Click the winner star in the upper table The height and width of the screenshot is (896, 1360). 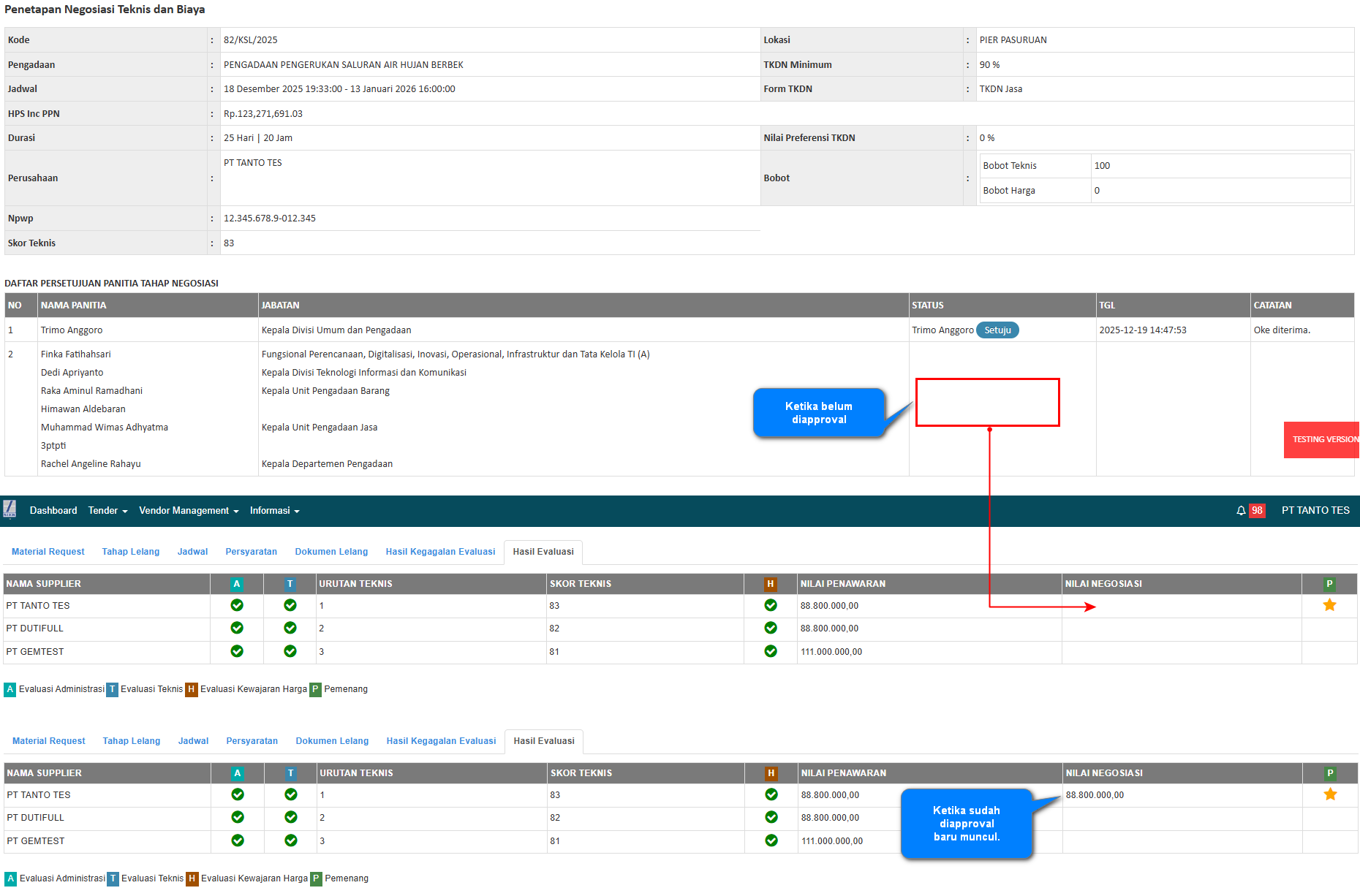1329,605
